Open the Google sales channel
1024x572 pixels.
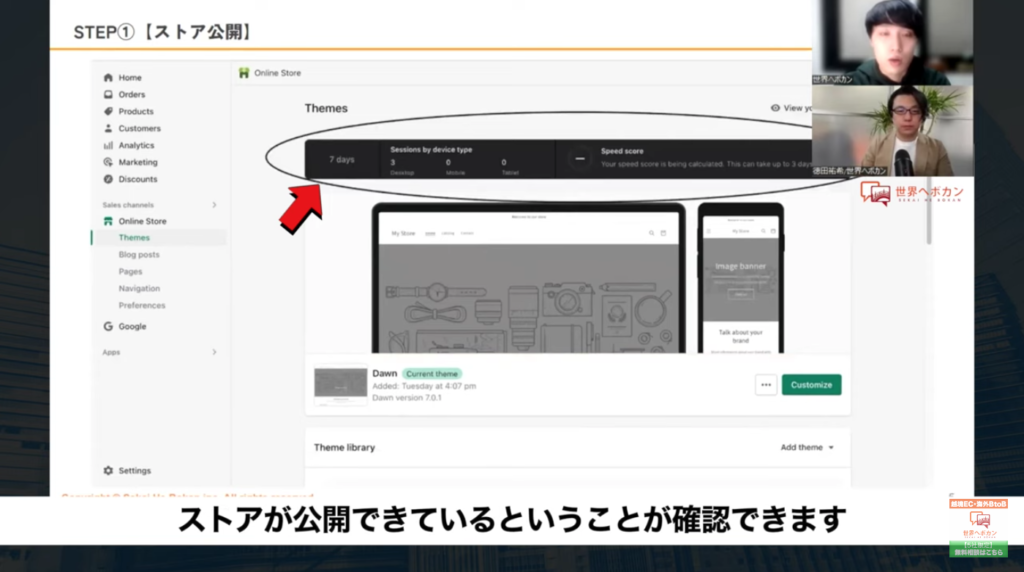(133, 326)
